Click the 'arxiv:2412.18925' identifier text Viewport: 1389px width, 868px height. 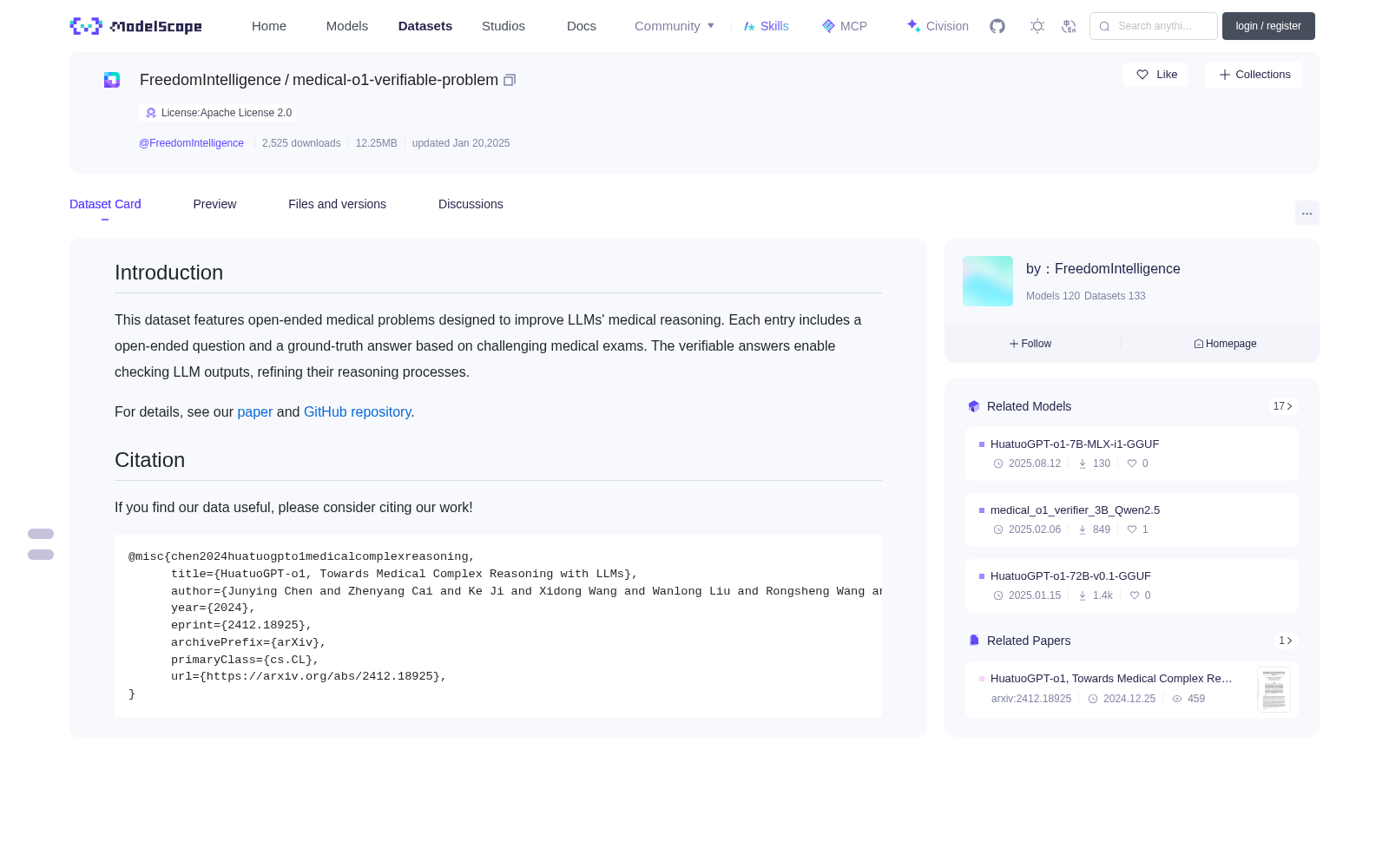(x=1031, y=699)
